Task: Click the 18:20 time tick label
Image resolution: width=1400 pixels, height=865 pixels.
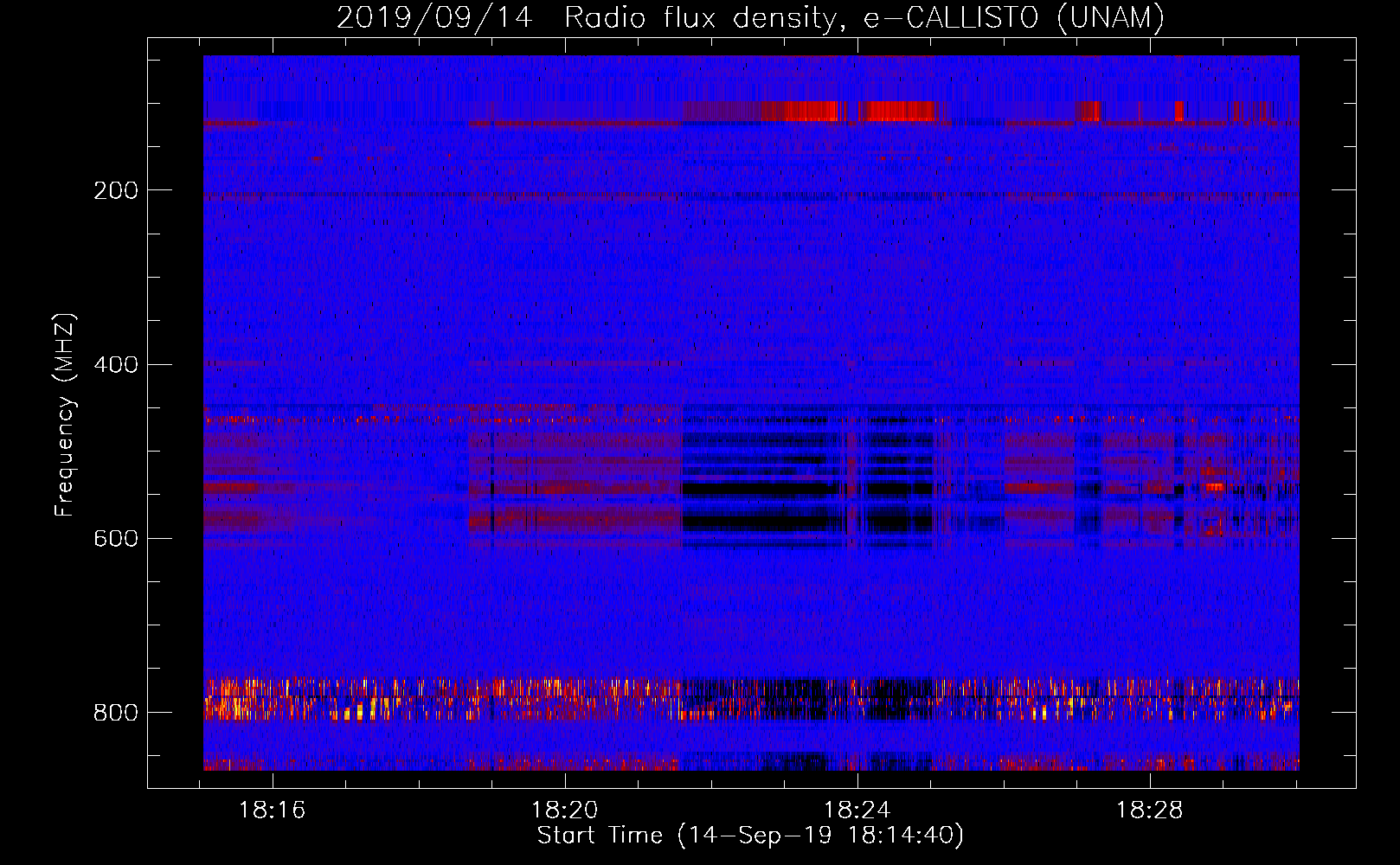Action: point(565,811)
